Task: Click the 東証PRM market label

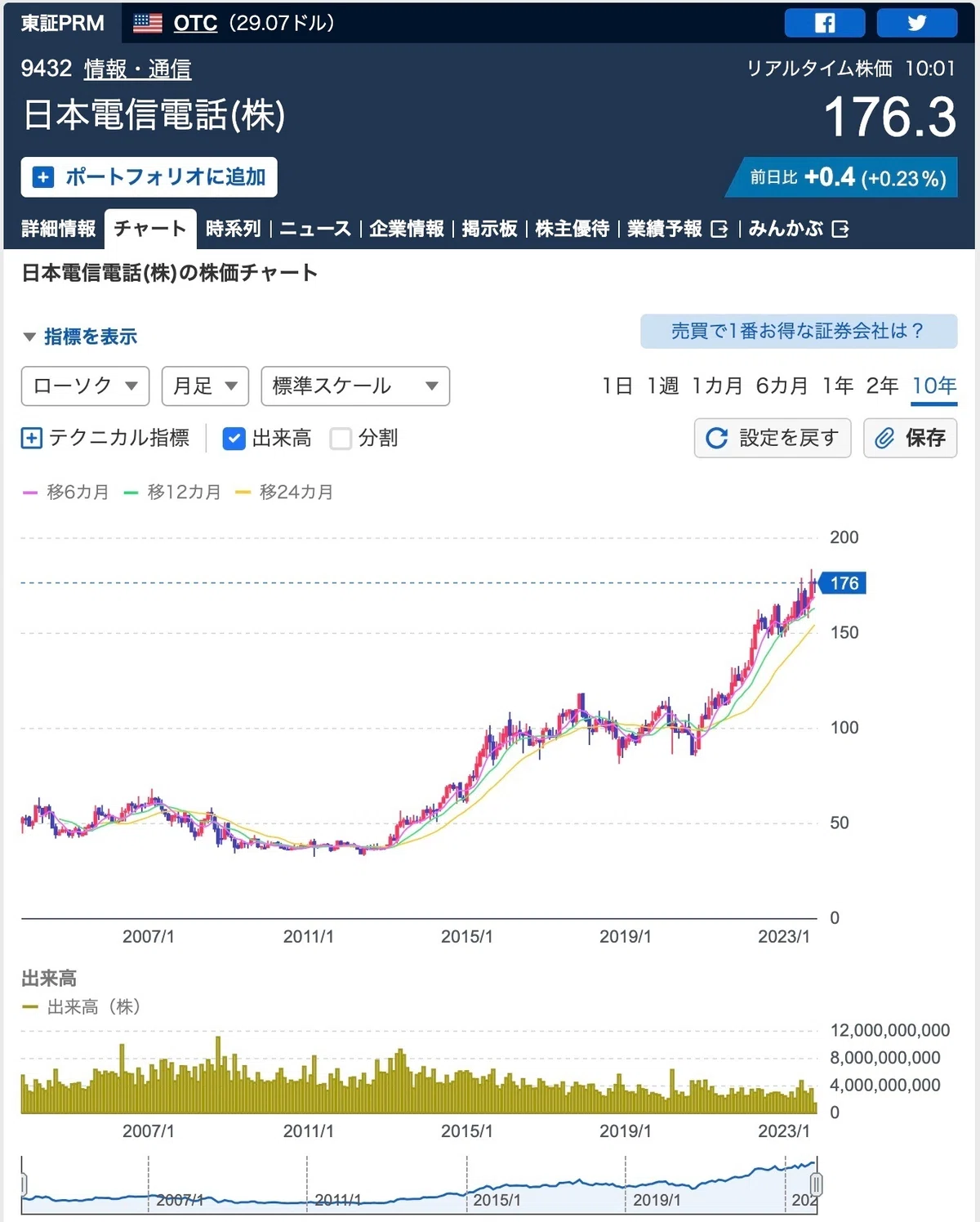Action: (x=63, y=23)
